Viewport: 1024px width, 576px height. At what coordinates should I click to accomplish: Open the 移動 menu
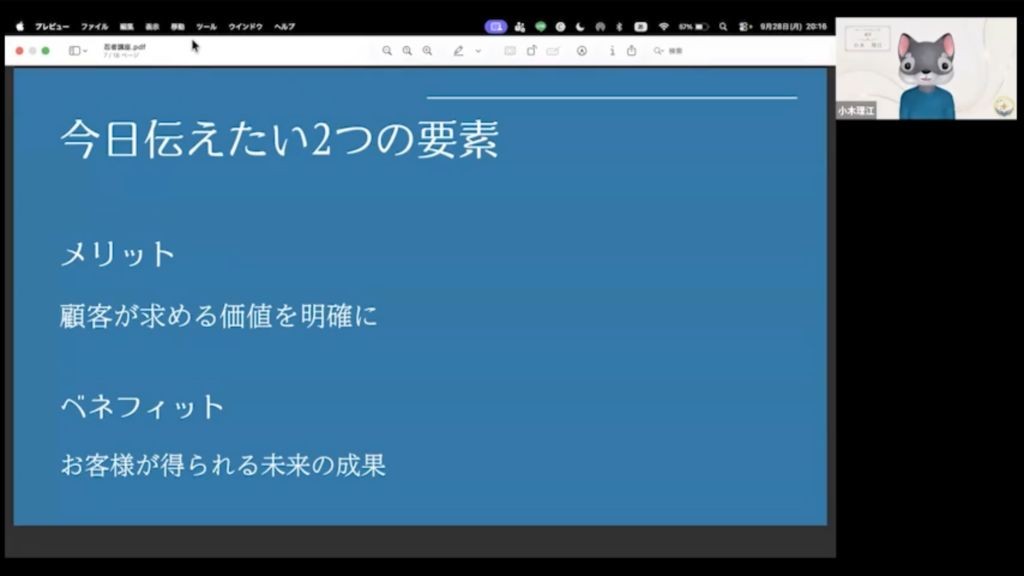pyautogui.click(x=178, y=27)
